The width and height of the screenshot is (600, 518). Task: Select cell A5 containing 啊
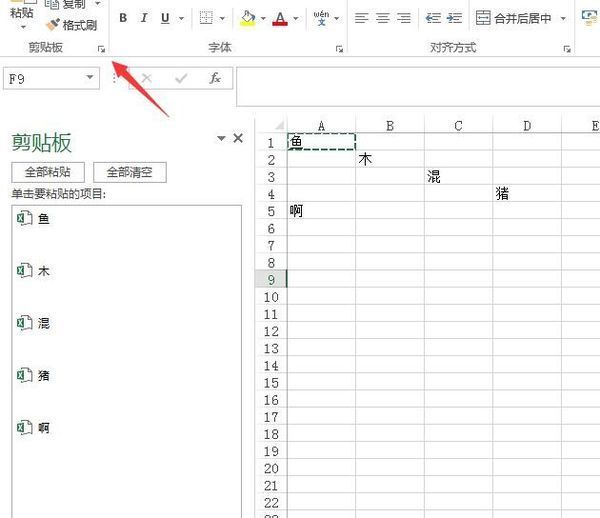(321, 210)
